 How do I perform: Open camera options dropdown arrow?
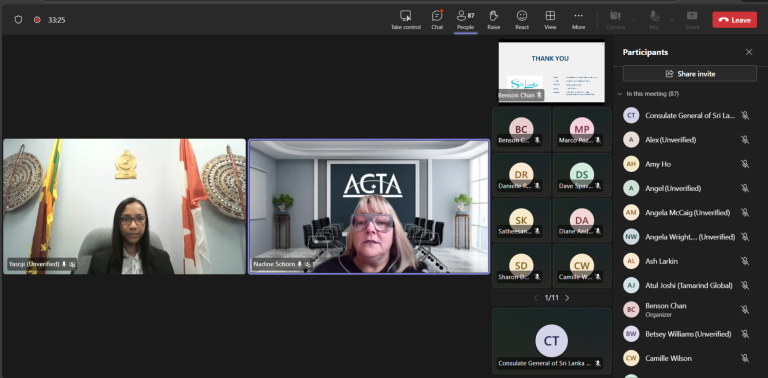pos(633,20)
